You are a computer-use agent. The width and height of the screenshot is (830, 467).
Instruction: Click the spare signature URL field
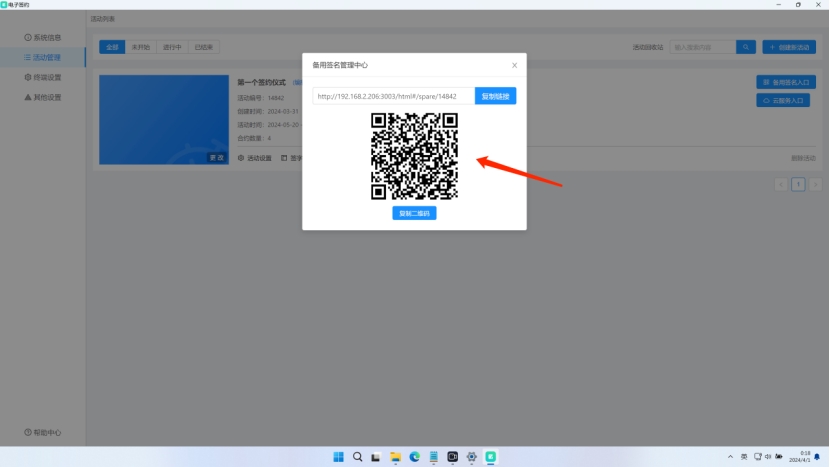click(393, 96)
